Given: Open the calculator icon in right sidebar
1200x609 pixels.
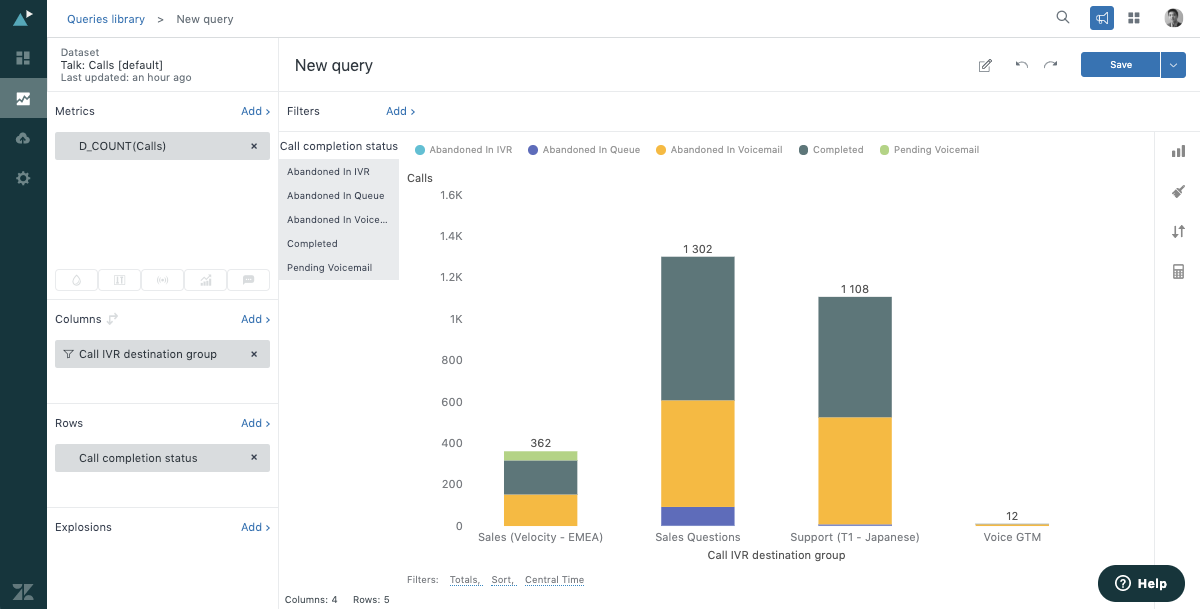Looking at the screenshot, I should (1178, 272).
